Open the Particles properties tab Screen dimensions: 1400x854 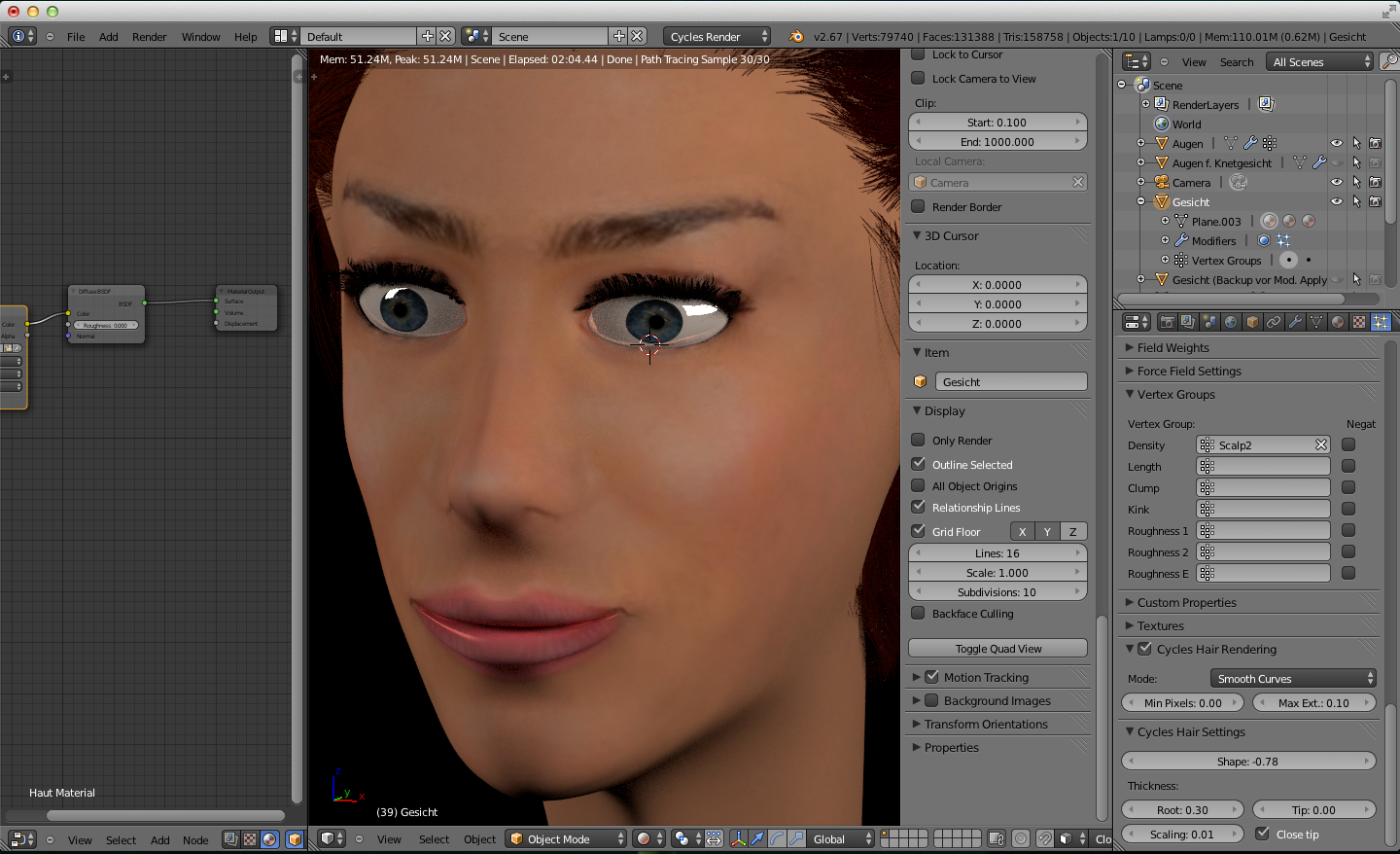click(x=1381, y=322)
